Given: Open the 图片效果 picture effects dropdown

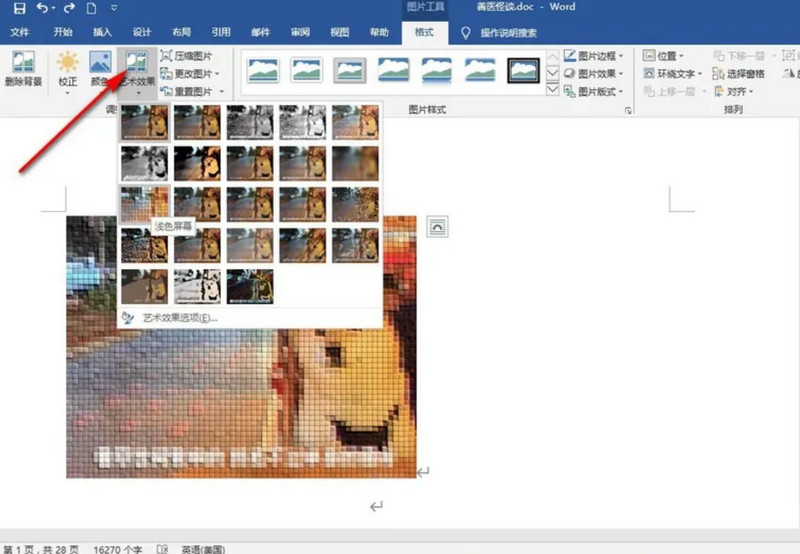Looking at the screenshot, I should [x=593, y=73].
